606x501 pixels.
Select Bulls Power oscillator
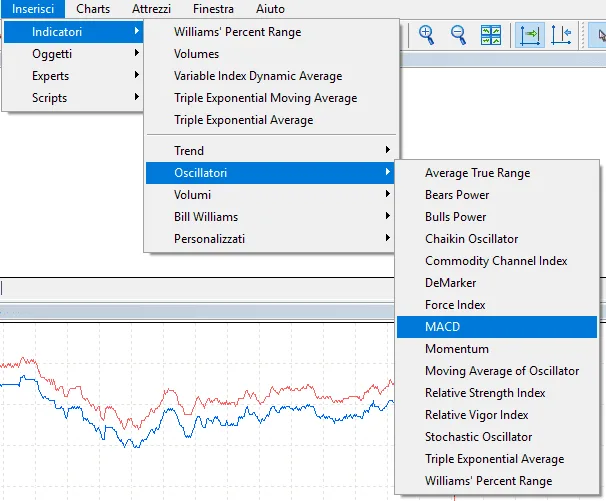497,217
